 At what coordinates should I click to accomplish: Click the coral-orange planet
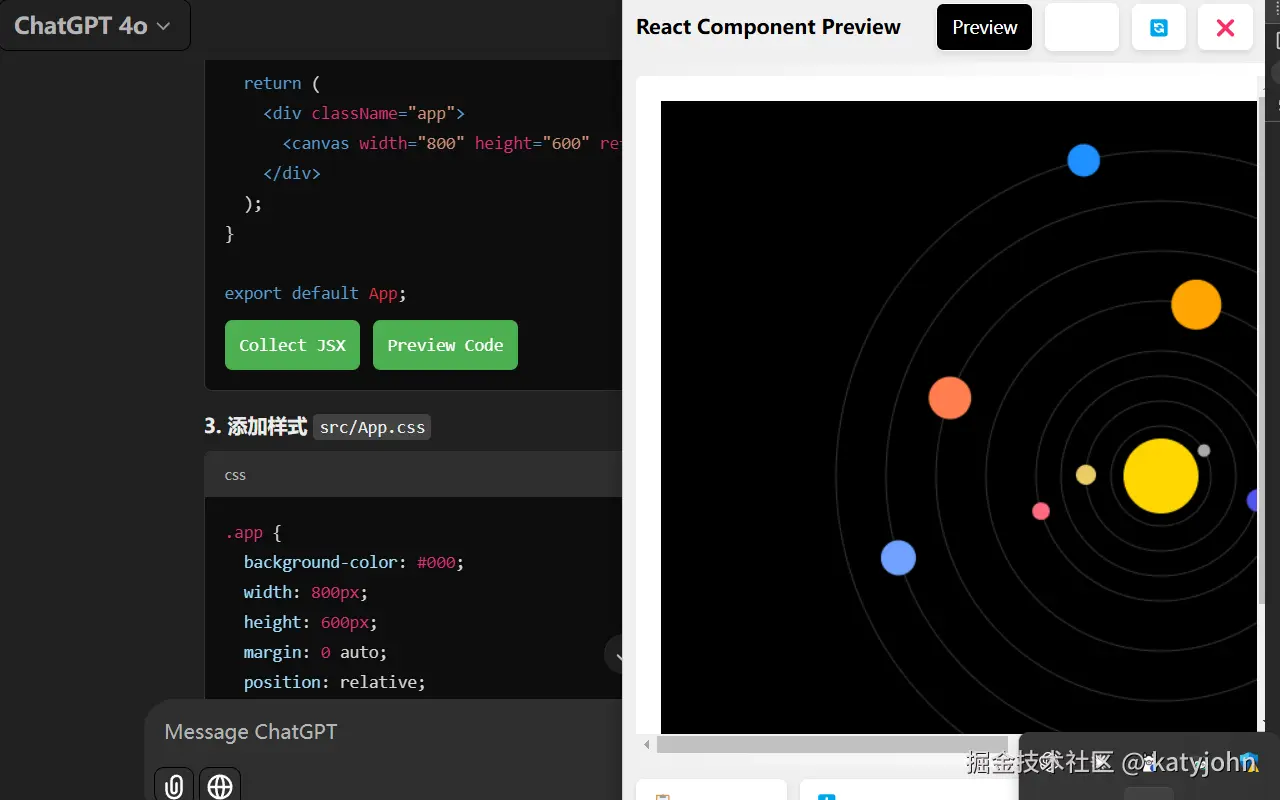click(x=950, y=398)
